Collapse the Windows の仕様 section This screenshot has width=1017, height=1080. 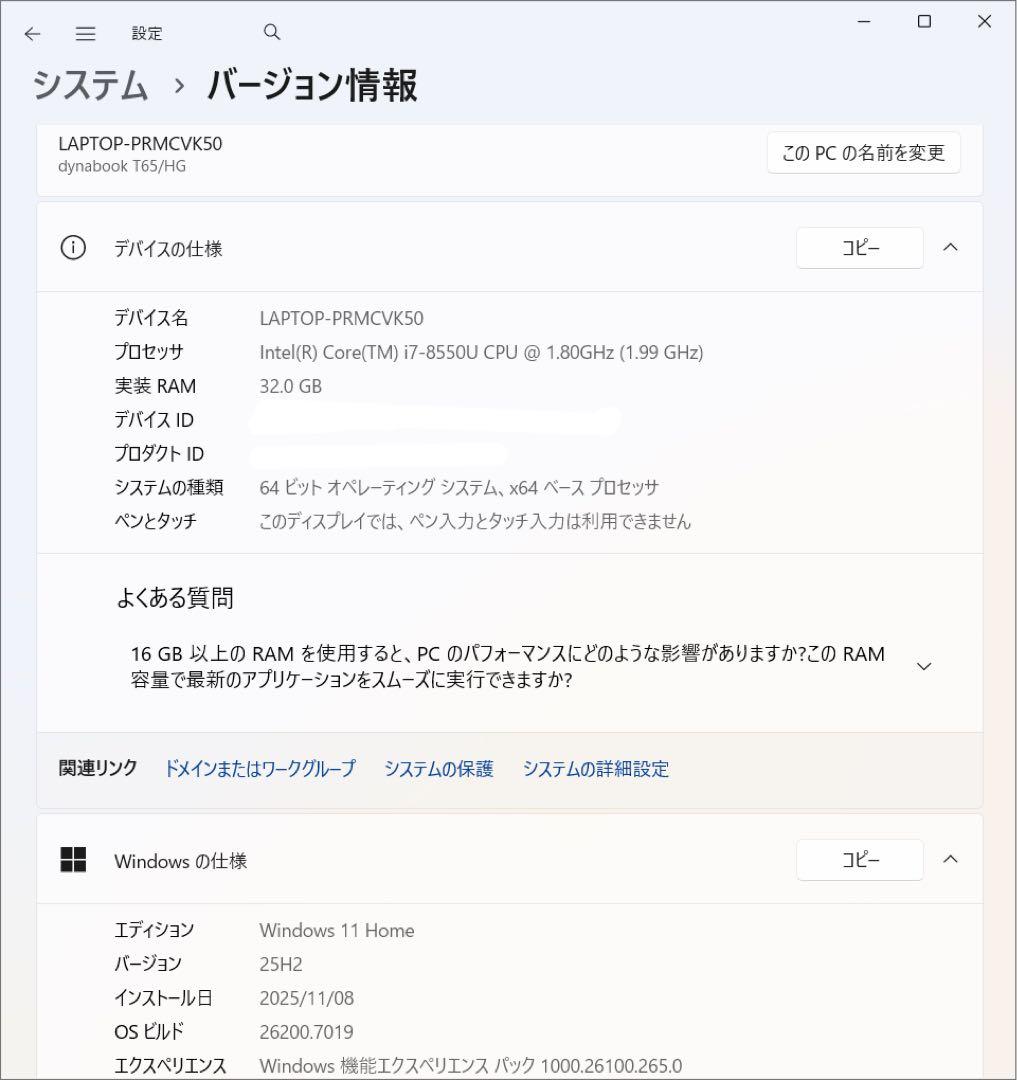(951, 859)
